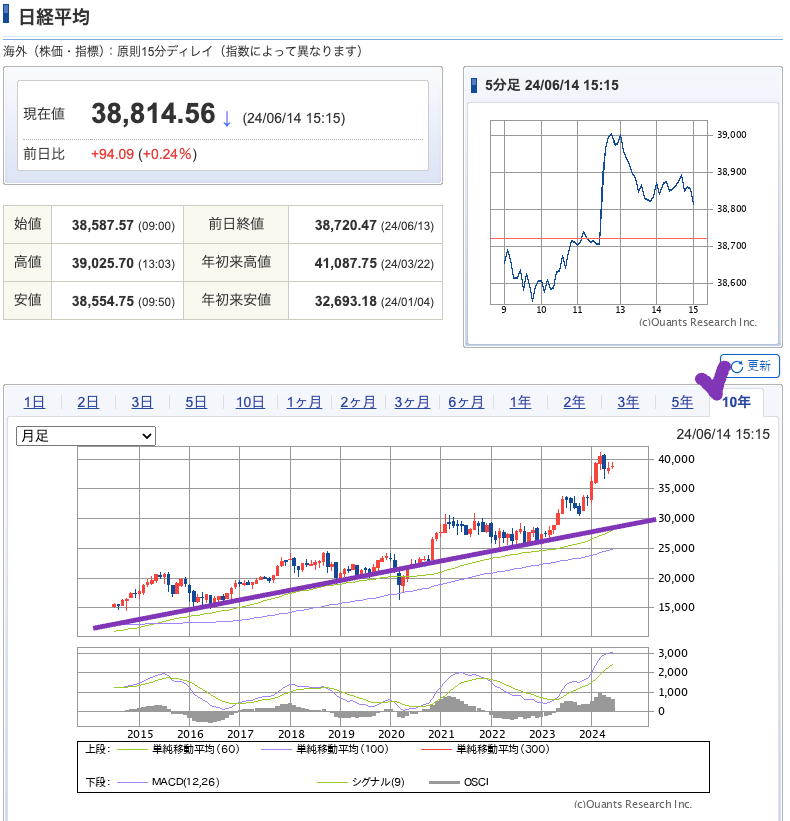The height and width of the screenshot is (821, 790).
Task: Show the 3年 chart range
Action: [628, 402]
